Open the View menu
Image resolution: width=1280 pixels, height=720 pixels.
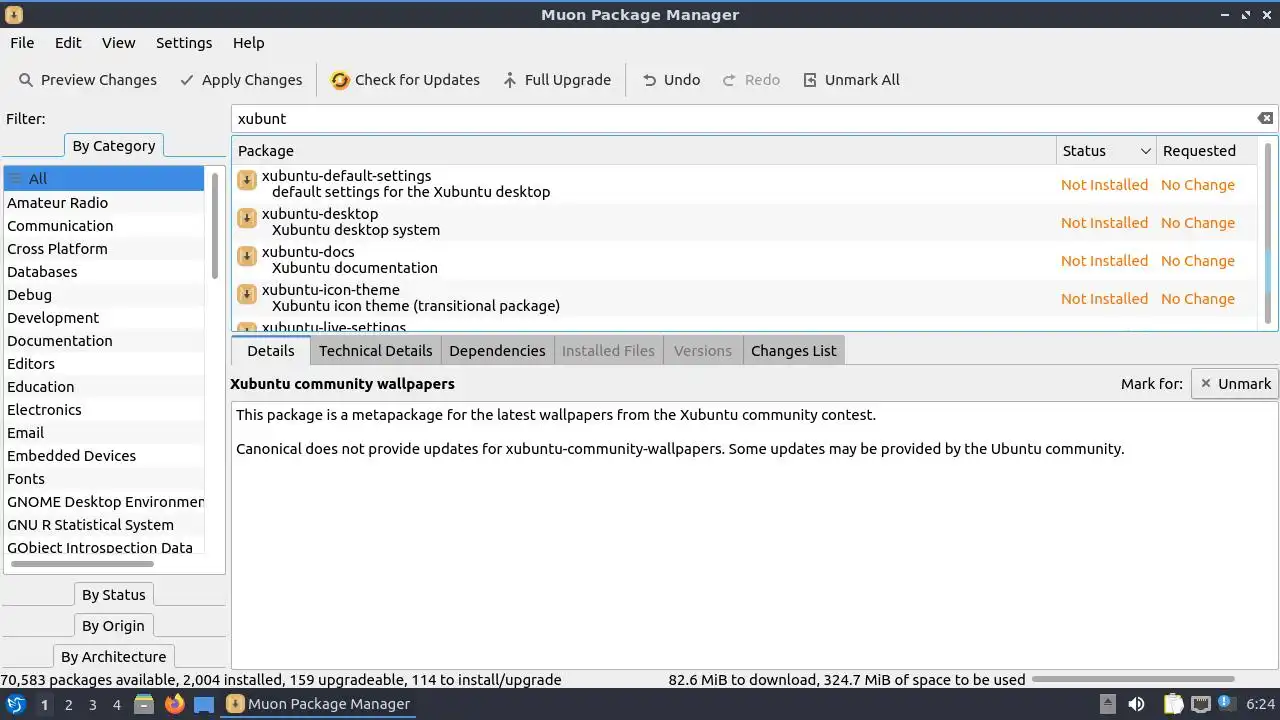coord(118,43)
